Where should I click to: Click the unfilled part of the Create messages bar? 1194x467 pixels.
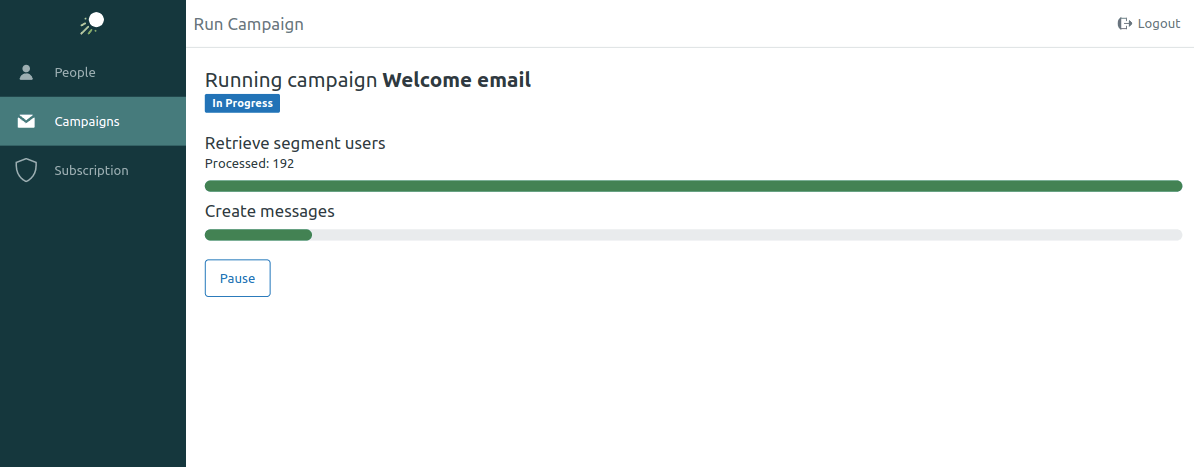747,235
